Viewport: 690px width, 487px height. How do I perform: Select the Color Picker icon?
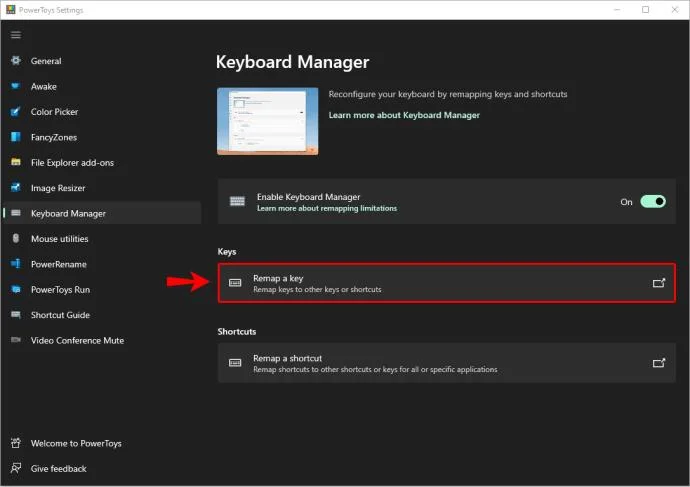click(x=16, y=111)
